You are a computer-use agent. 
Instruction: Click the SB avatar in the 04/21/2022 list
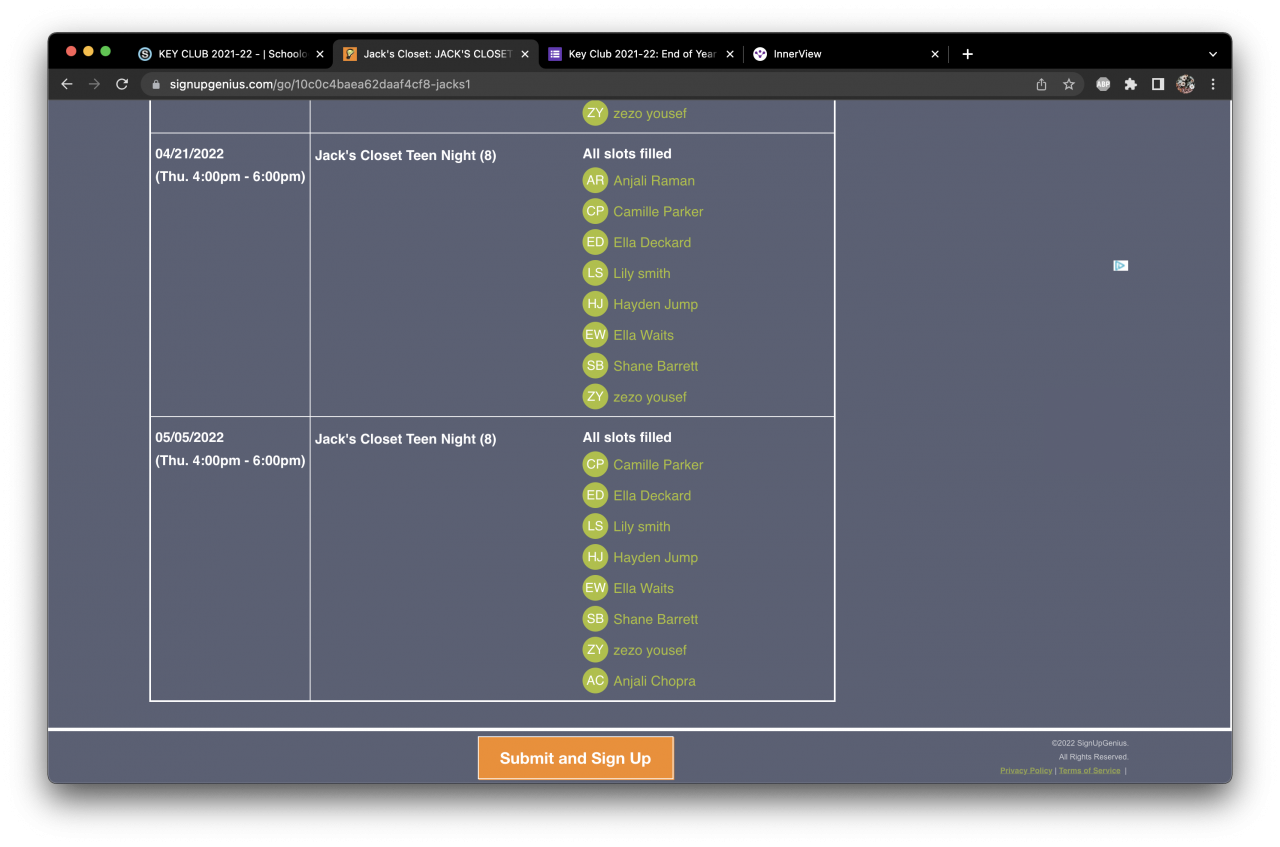[595, 366]
